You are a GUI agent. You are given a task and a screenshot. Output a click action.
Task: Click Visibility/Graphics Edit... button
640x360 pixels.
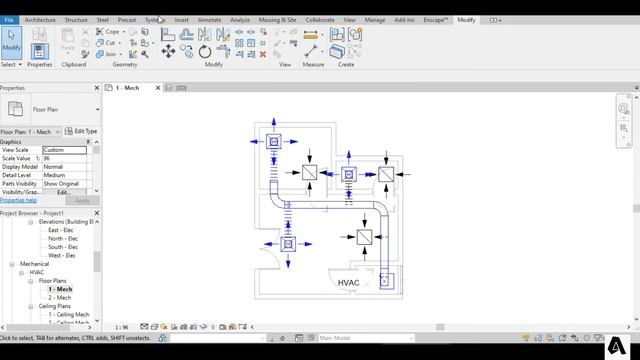(64, 192)
